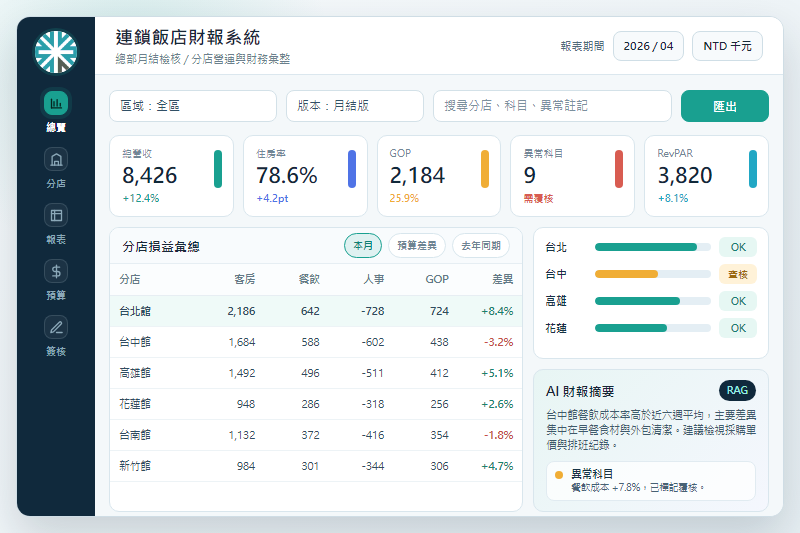This screenshot has height=533, width=800.
Task: Switch to the 預算差異 tab
Action: click(417, 246)
